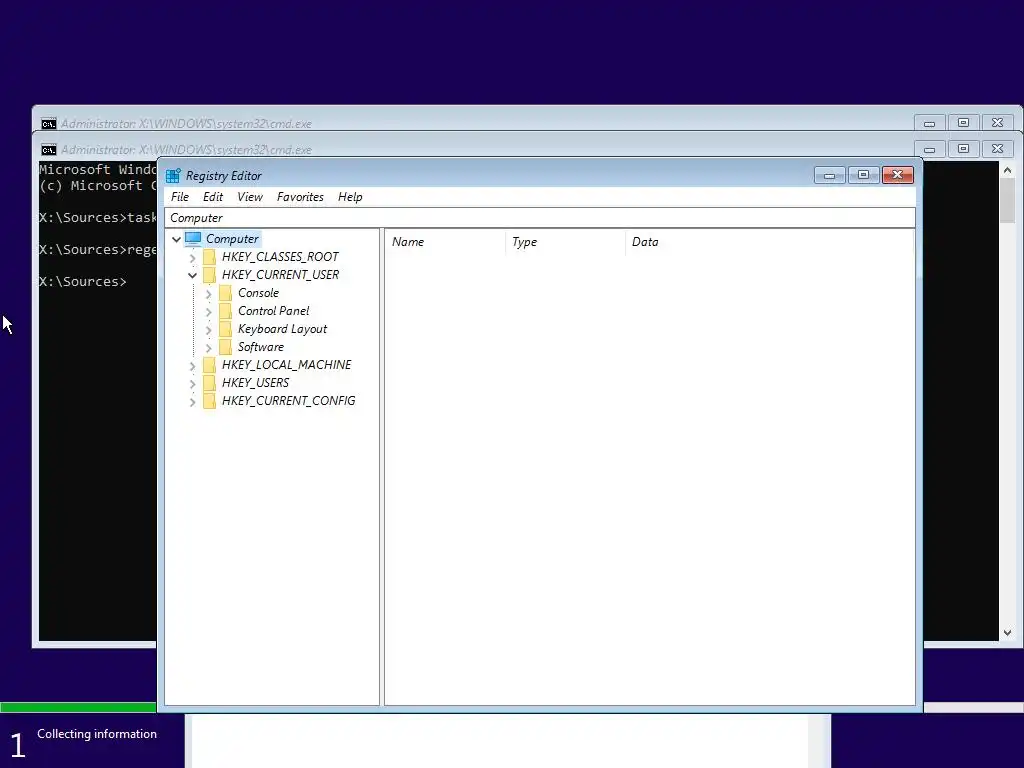Viewport: 1024px width, 768px height.
Task: Select the HKEY_CLASSES_ROOT label
Action: pyautogui.click(x=280, y=257)
